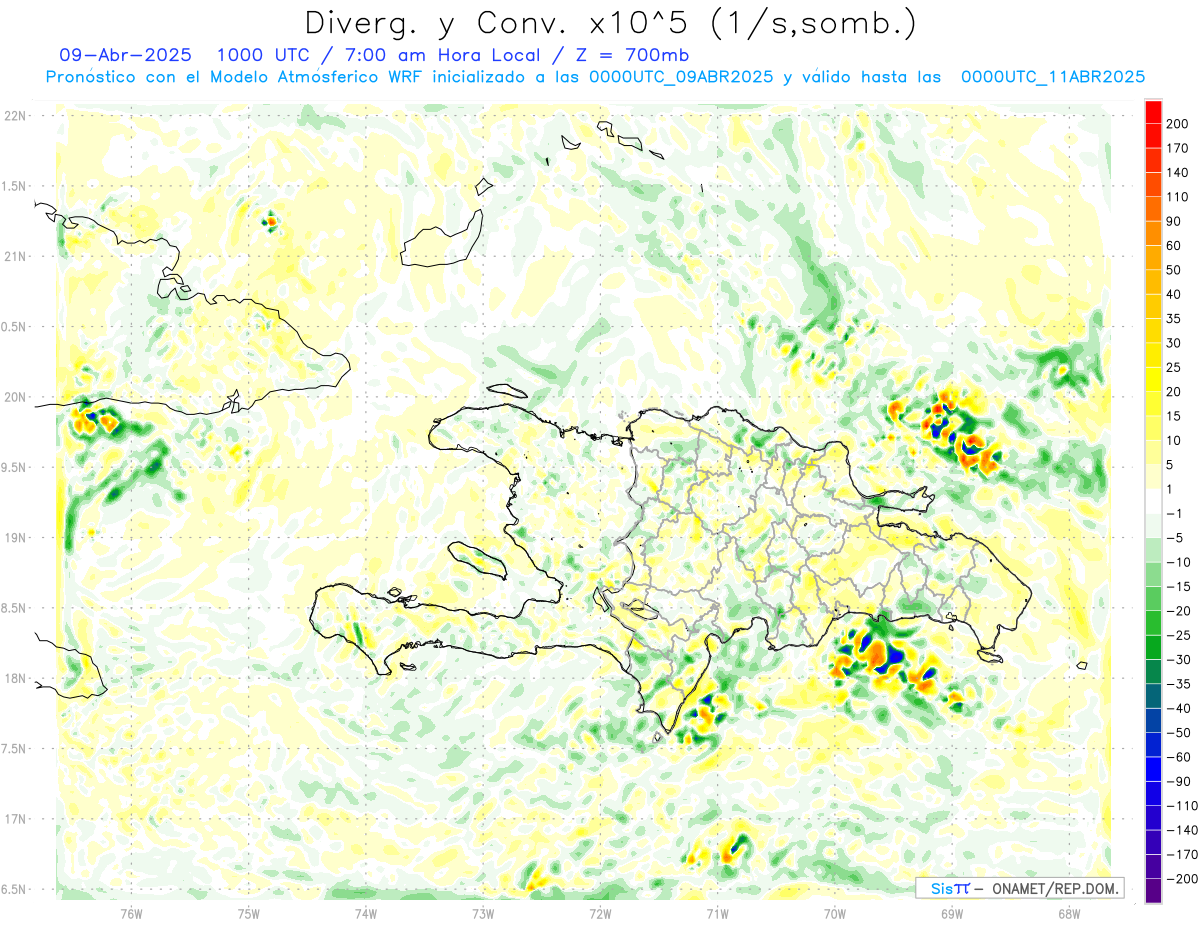Click the 110 value on color scale
This screenshot has height=927, width=1200.
click(1177, 197)
